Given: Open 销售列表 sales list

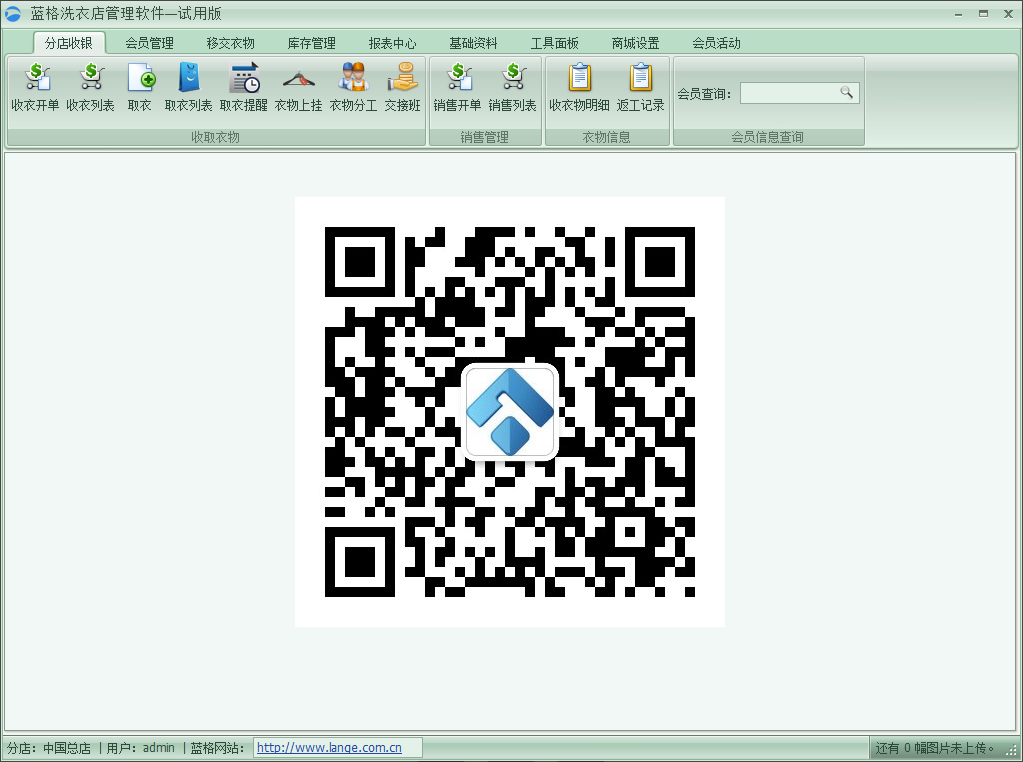Looking at the screenshot, I should [x=512, y=87].
